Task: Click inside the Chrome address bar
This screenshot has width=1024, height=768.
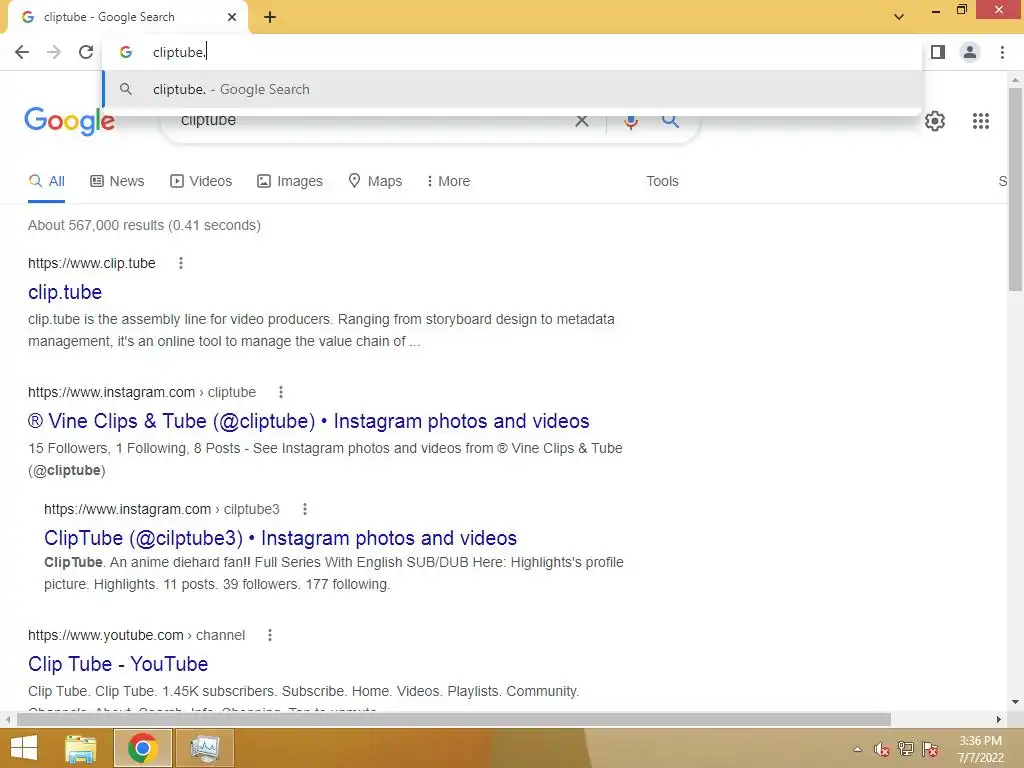Action: coord(512,52)
